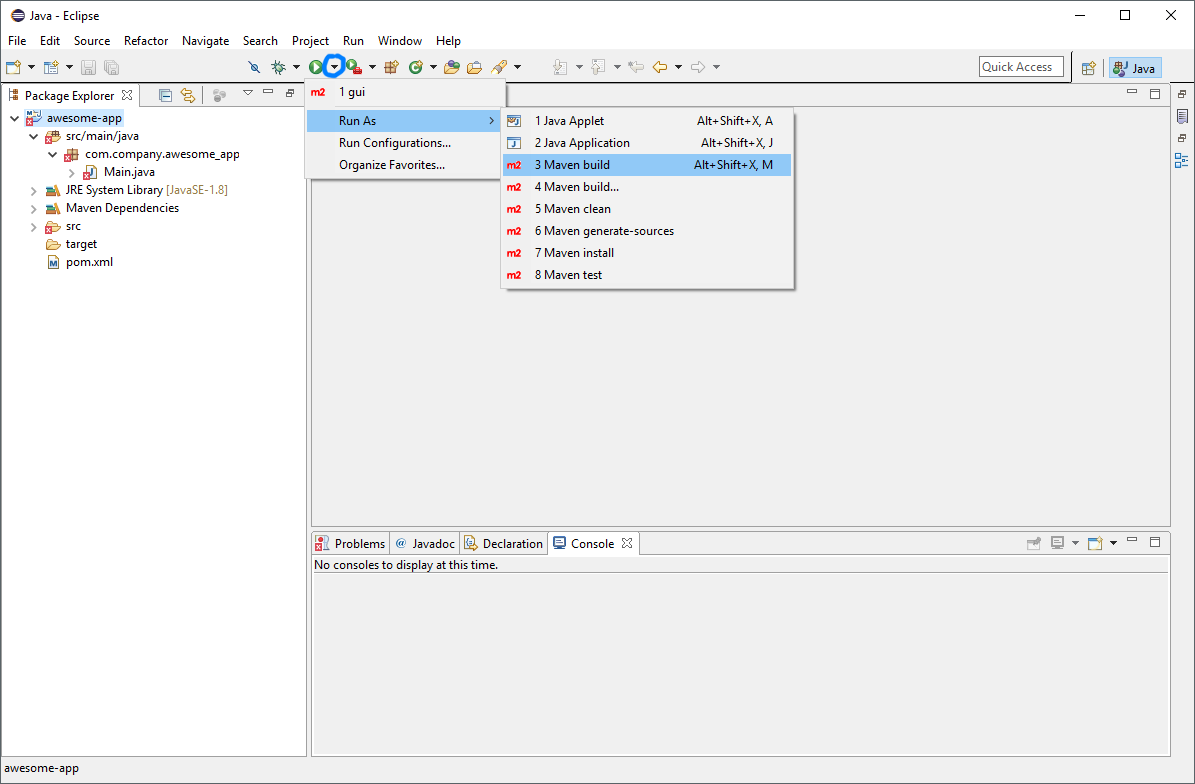Click the Open Task folder icon
1195x784 pixels.
(474, 67)
